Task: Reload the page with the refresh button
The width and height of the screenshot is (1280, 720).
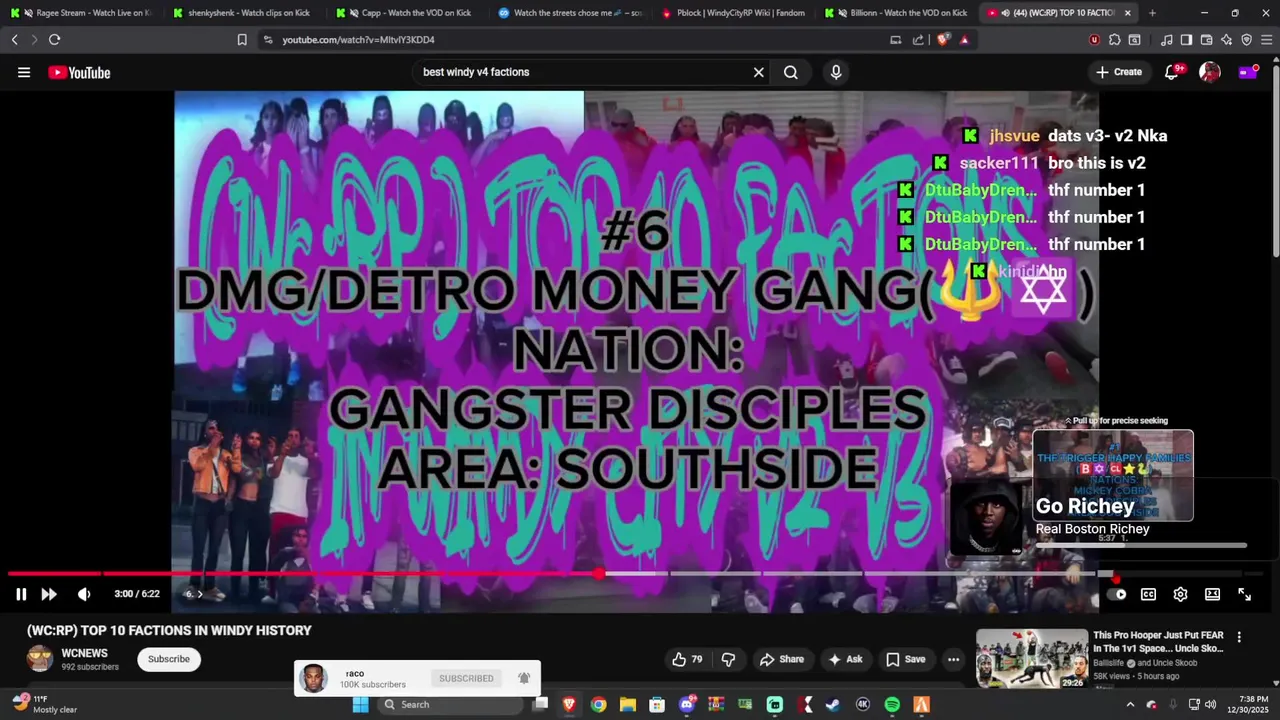Action: click(x=54, y=40)
